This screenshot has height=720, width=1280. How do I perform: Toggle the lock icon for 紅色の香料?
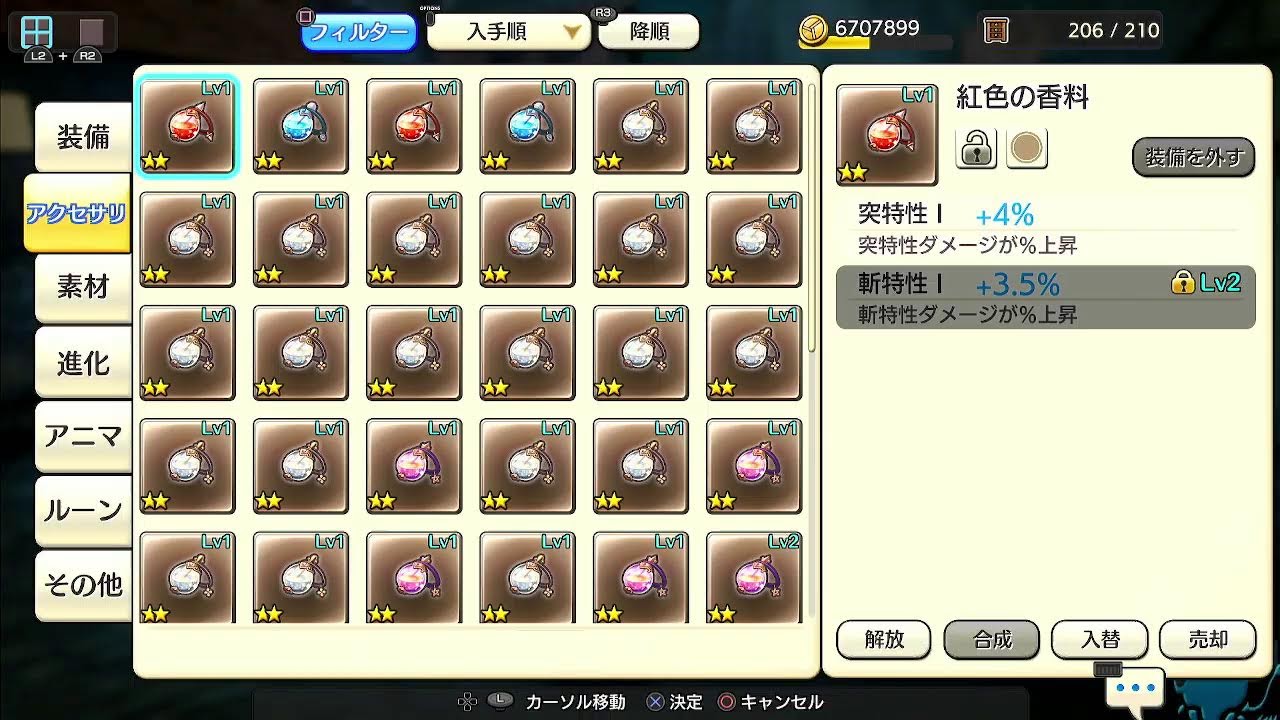coord(976,149)
